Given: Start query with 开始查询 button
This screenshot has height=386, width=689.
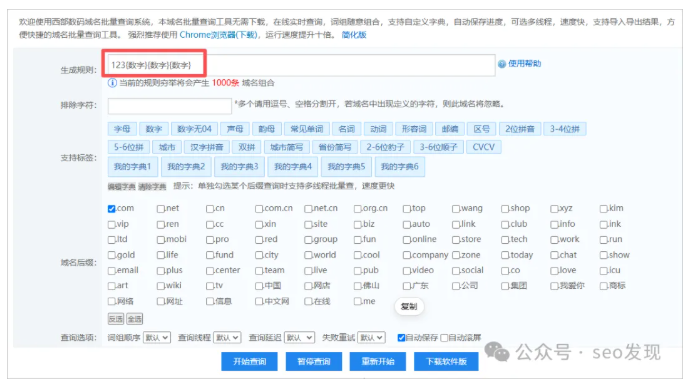Looking at the screenshot, I should pos(250,361).
